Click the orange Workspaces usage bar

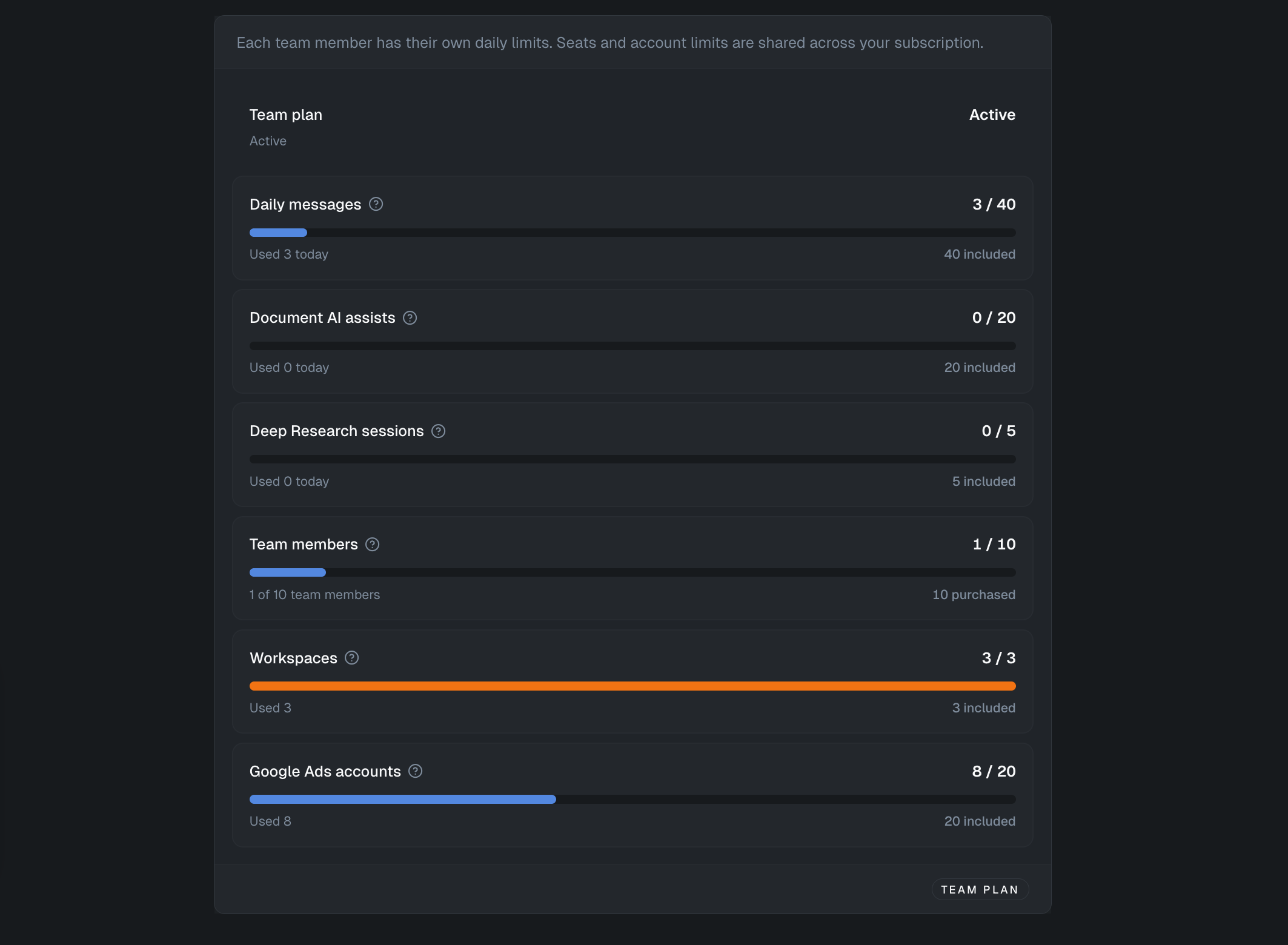pos(632,686)
